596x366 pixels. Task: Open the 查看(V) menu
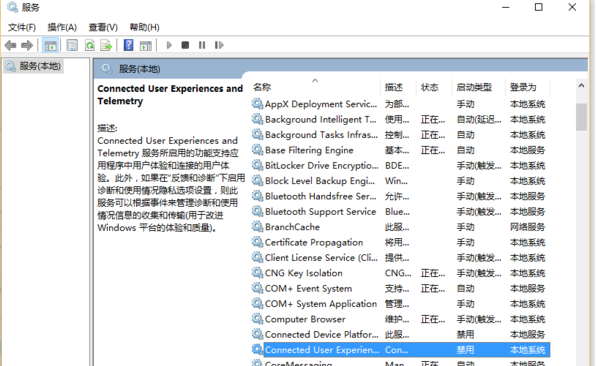click(x=103, y=27)
